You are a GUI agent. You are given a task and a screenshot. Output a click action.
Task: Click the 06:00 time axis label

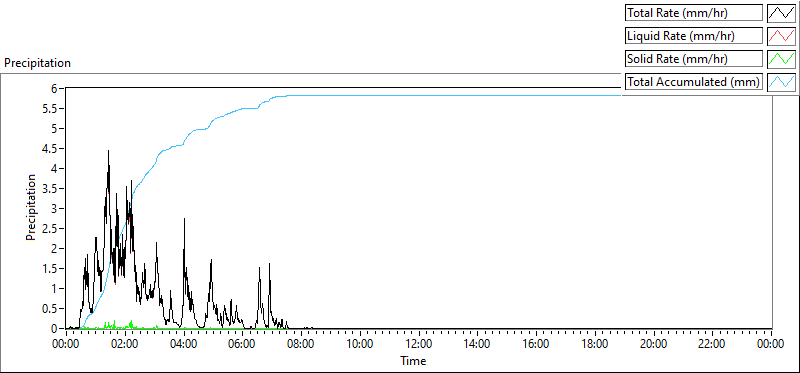(242, 344)
